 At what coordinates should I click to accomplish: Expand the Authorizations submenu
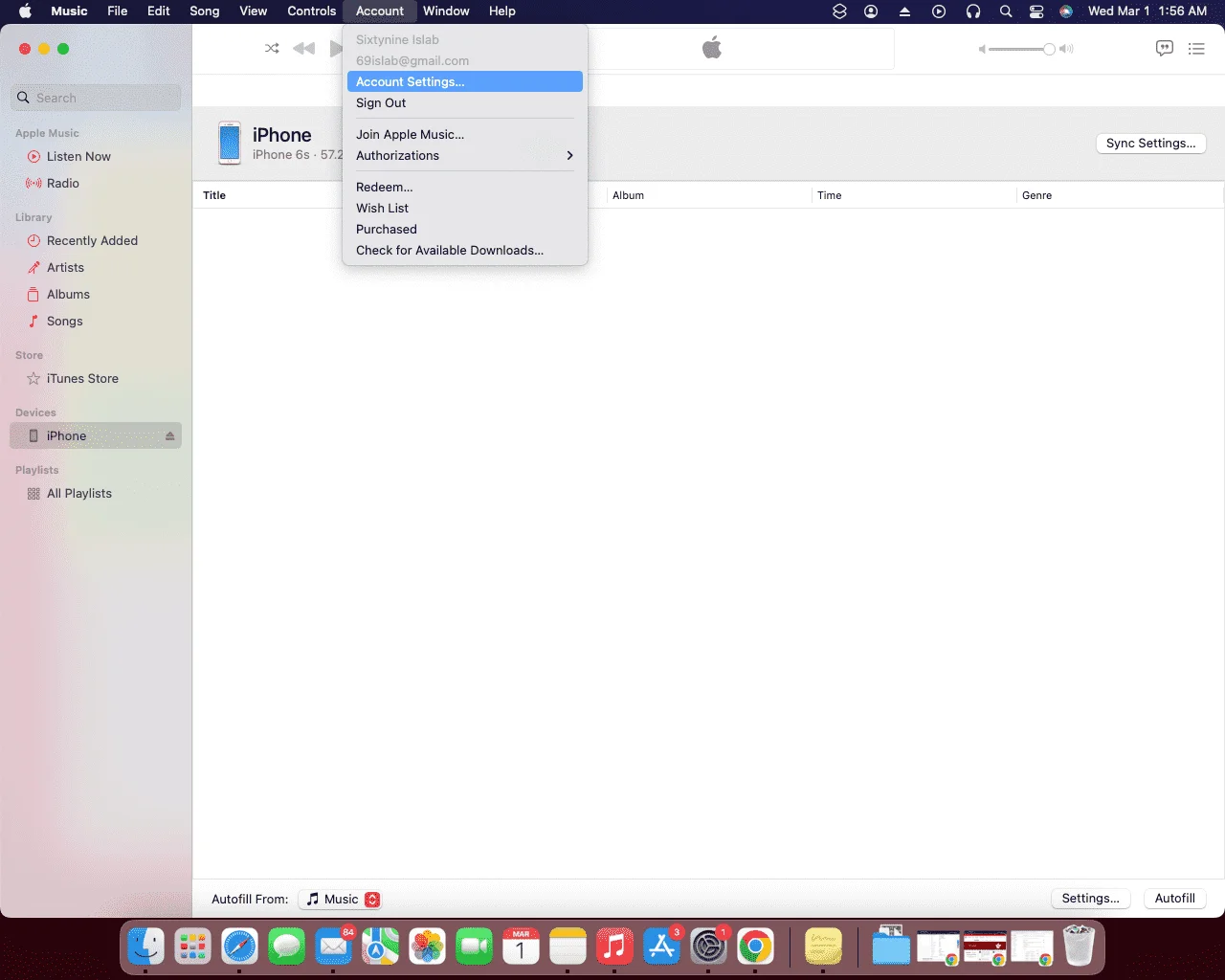click(x=465, y=155)
